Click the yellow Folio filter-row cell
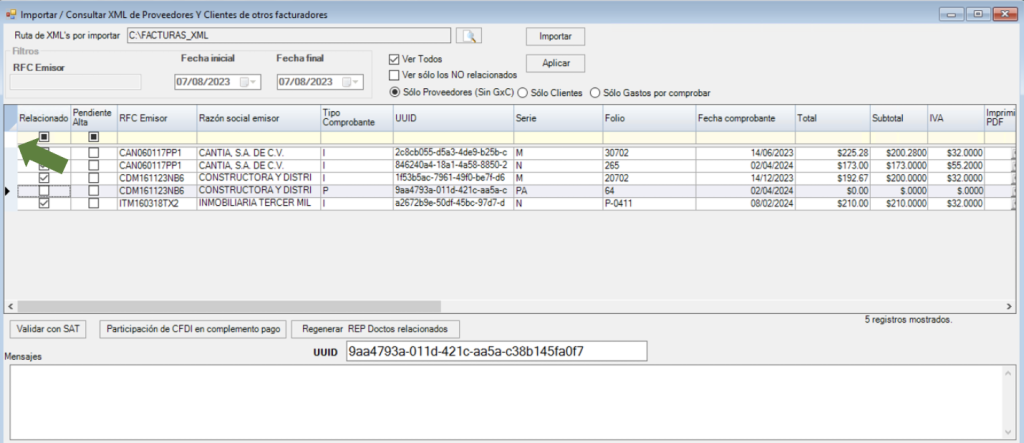This screenshot has height=443, width=1024. pyautogui.click(x=649, y=138)
